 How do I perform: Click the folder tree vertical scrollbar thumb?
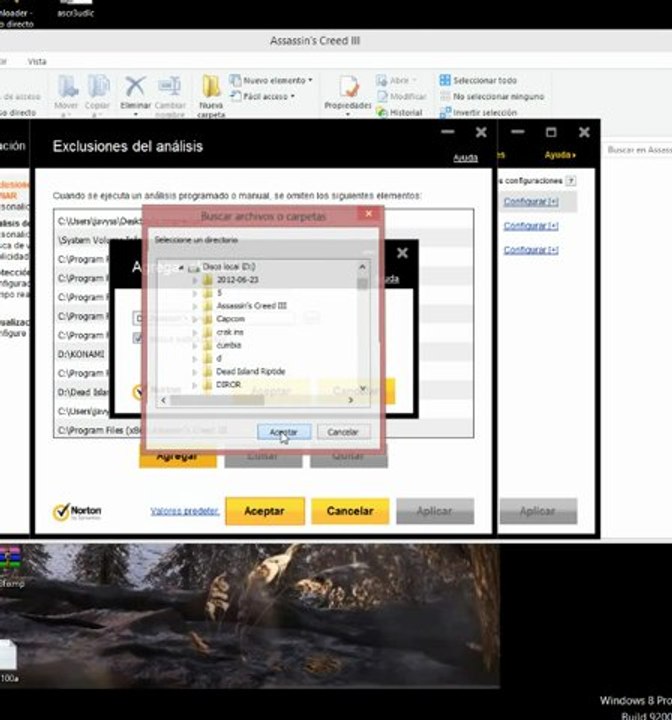362,284
